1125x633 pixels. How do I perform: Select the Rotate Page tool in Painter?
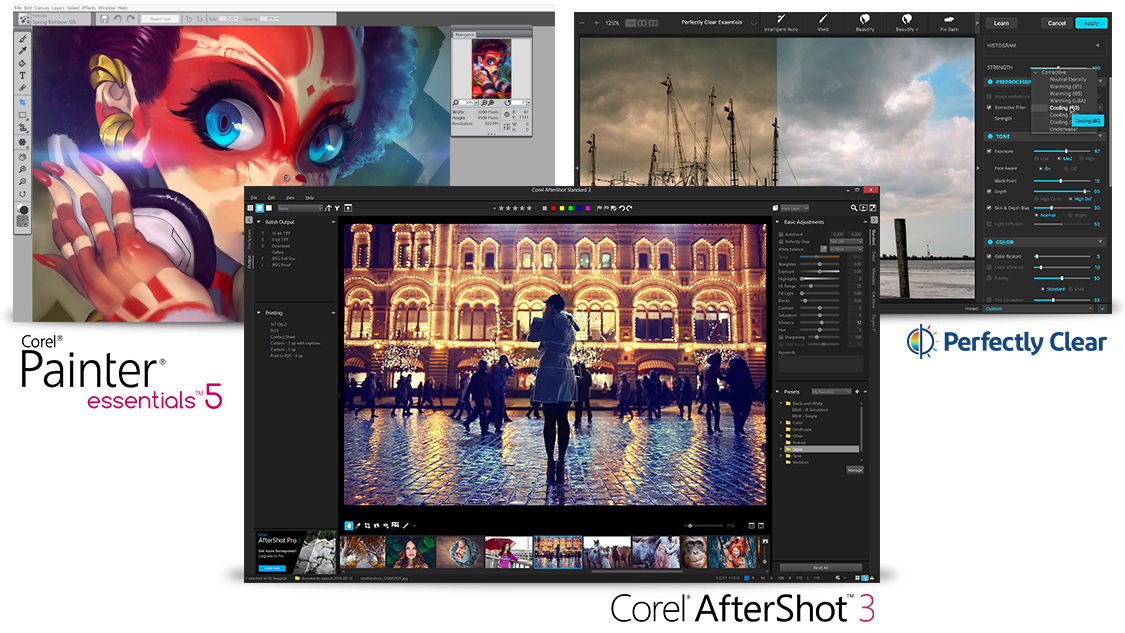point(22,194)
